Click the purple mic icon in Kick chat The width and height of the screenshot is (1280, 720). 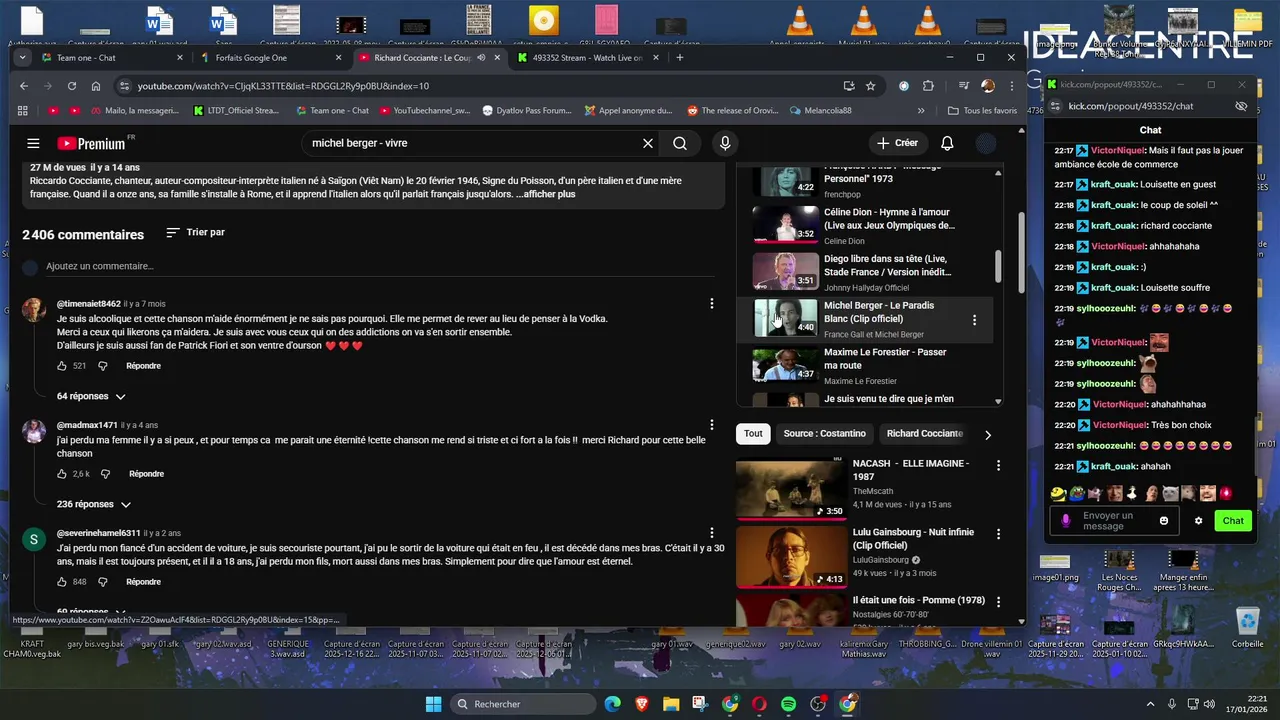1066,521
